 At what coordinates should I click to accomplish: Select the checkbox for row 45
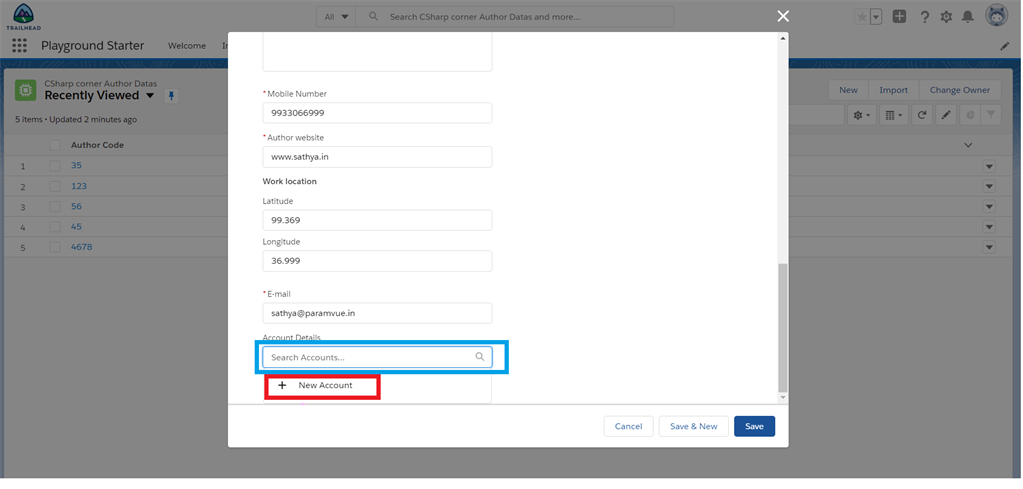coord(55,227)
